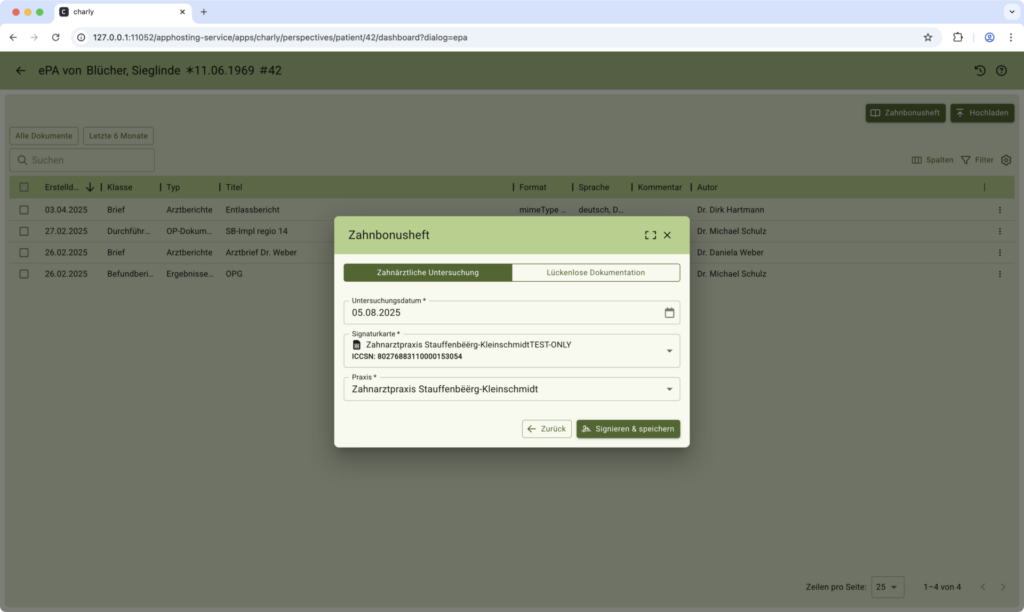Viewport: 1024px width, 612px height.
Task: Toggle select-all checkbox in table header
Action: tap(24, 187)
